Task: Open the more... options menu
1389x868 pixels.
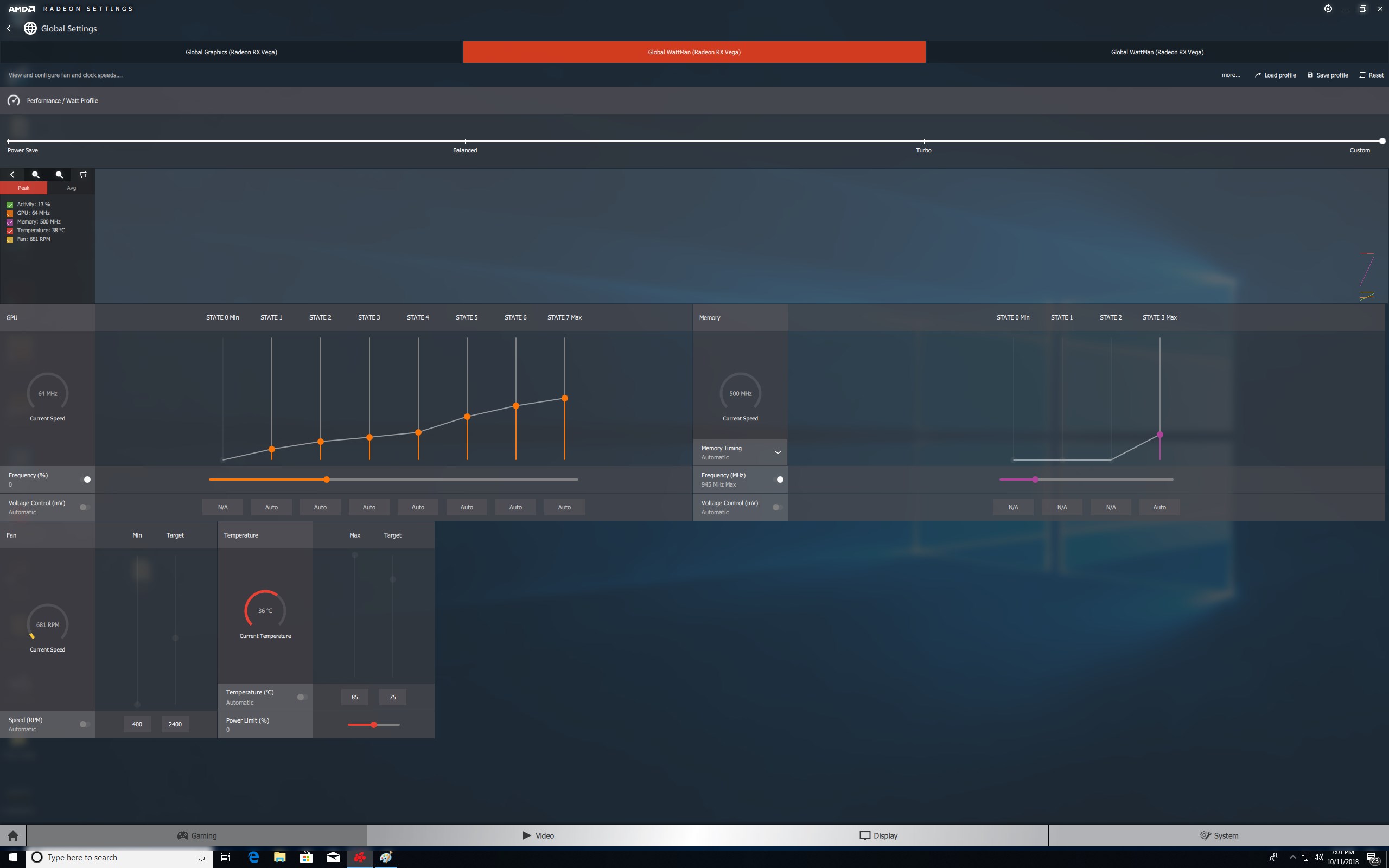Action: [x=1231, y=75]
